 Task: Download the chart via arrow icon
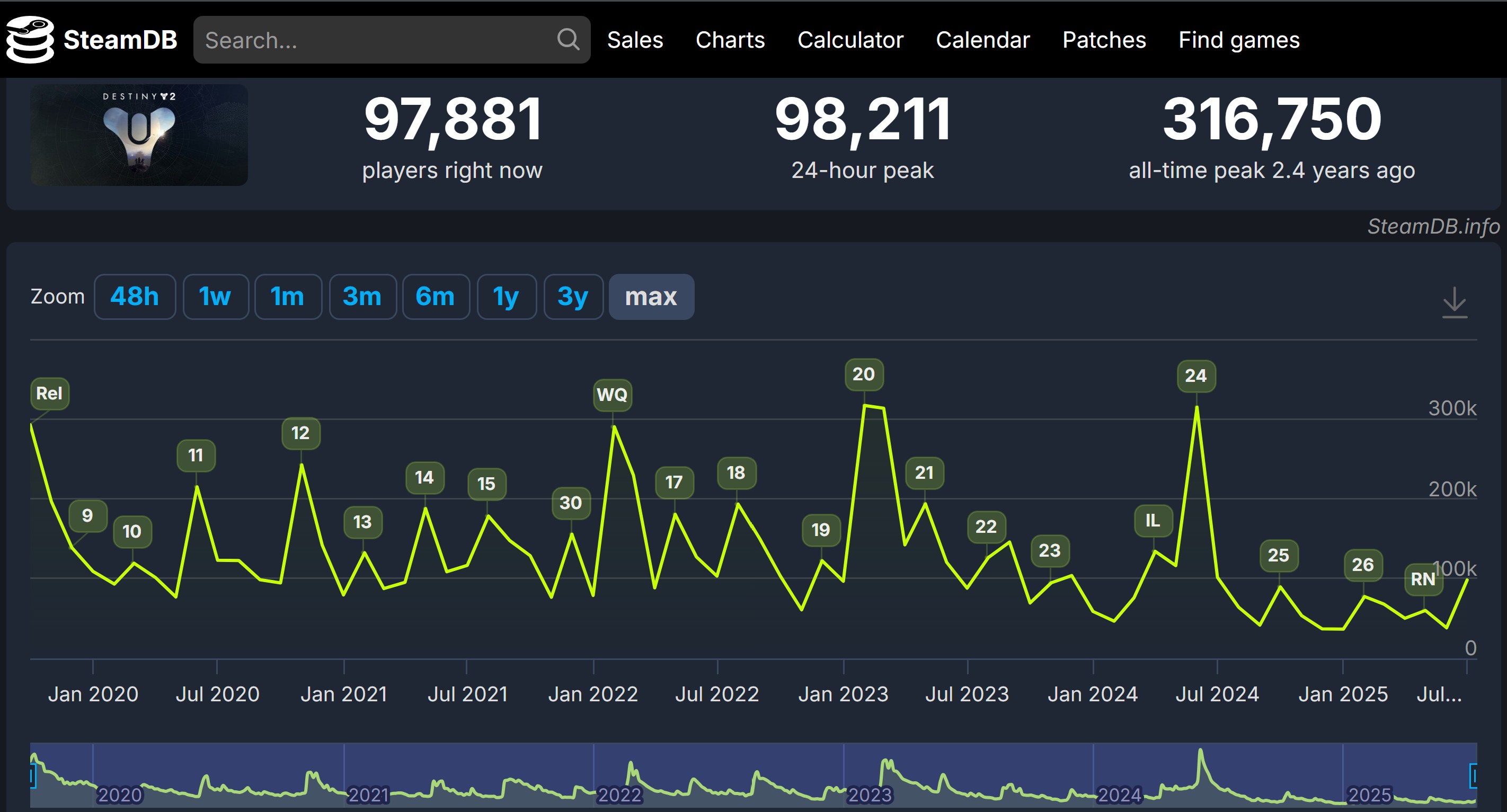coord(1455,302)
